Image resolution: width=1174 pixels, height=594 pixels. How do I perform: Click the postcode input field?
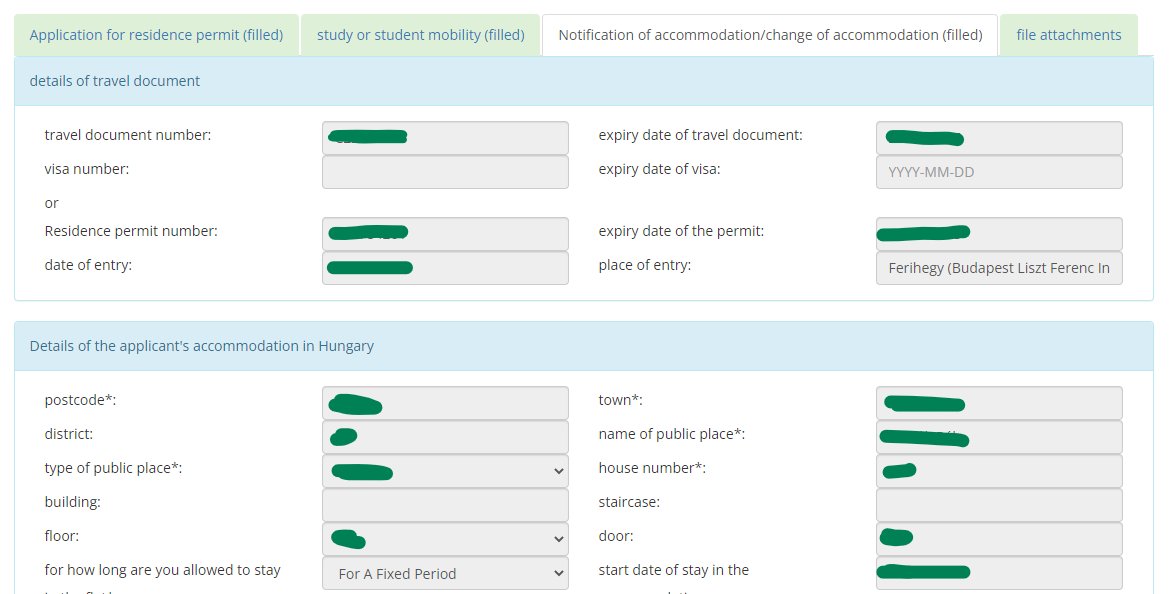445,403
